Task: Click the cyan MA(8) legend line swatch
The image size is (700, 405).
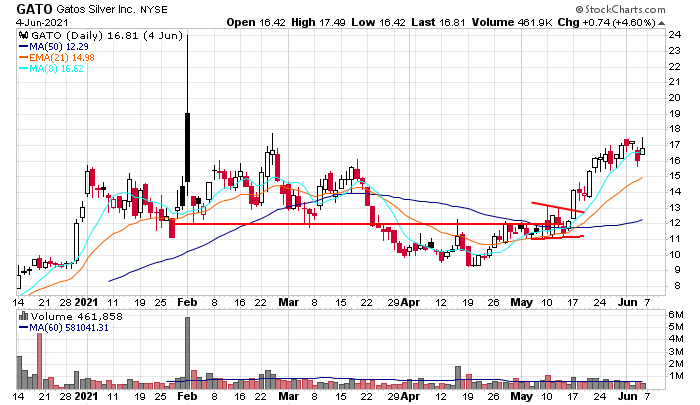Action: (24, 69)
